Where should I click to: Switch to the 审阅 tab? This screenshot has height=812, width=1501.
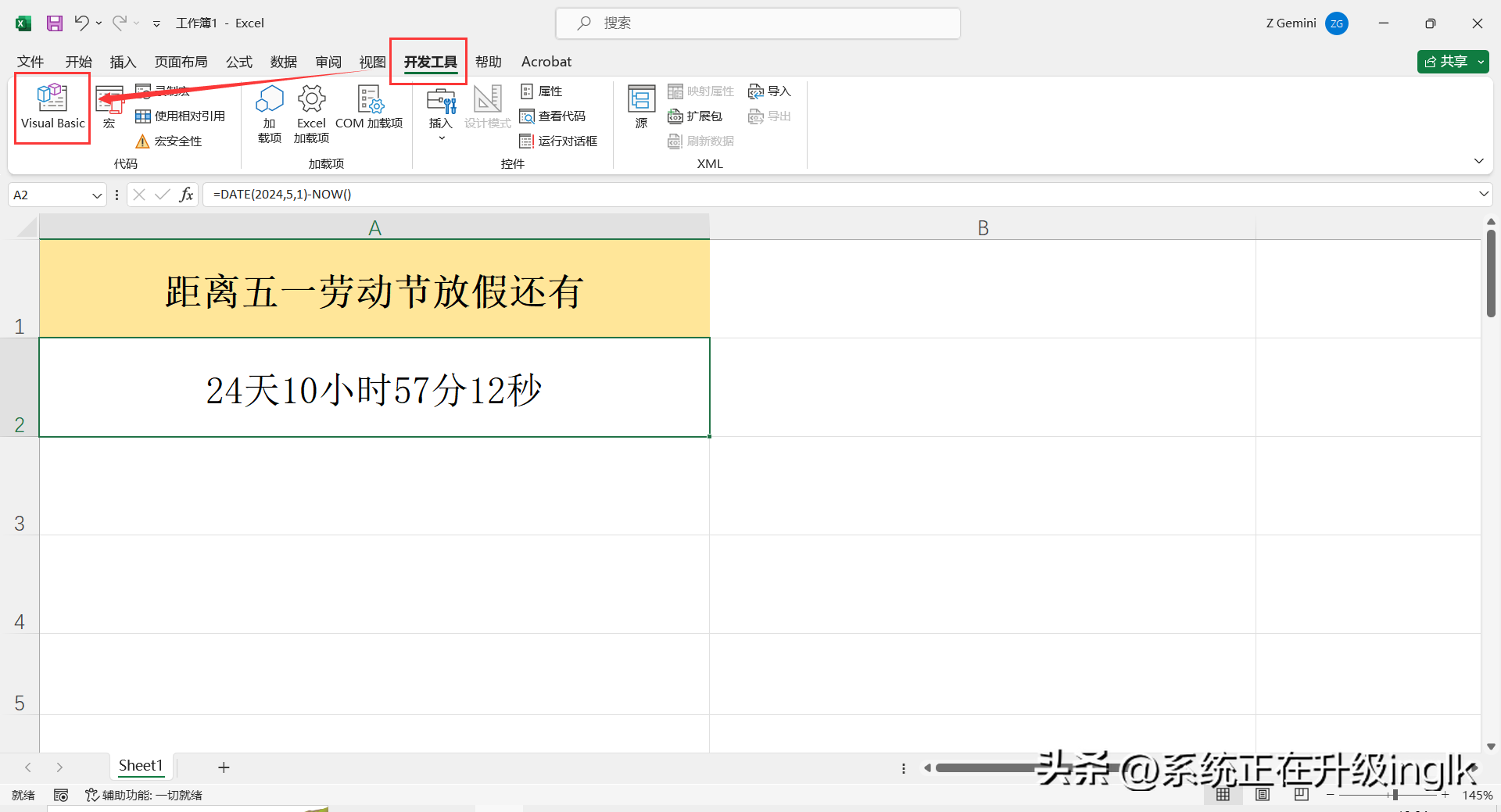coord(328,62)
